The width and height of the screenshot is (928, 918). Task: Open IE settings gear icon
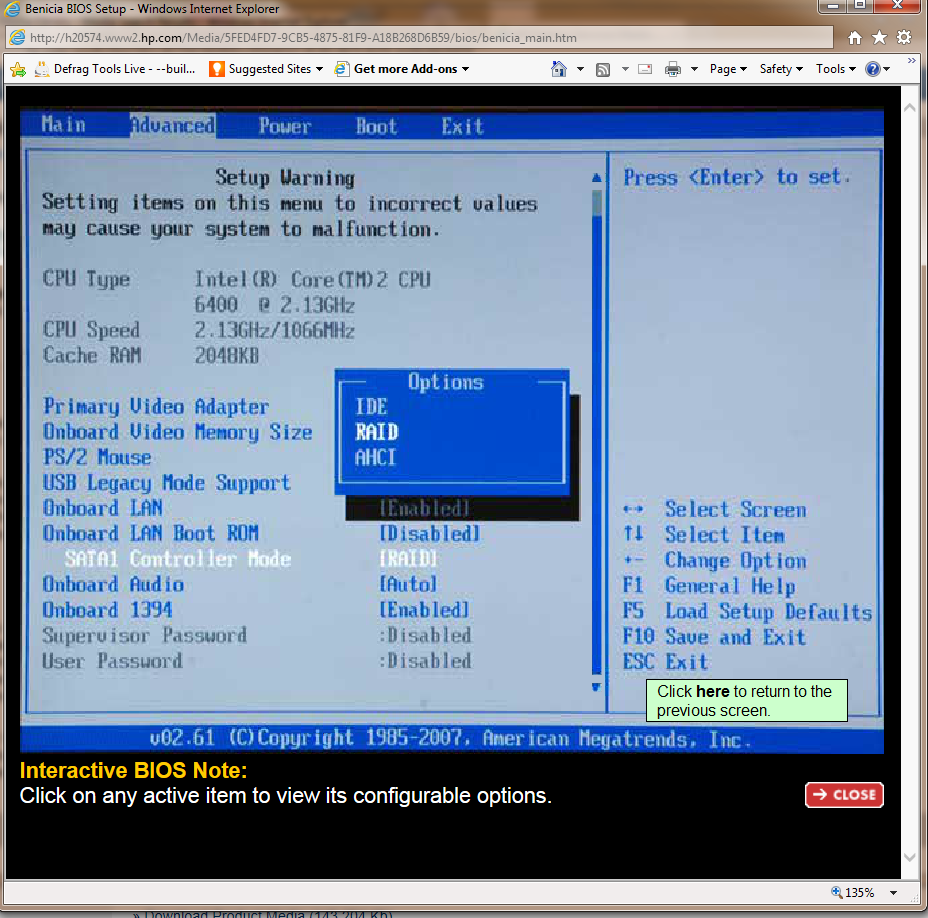[904, 38]
